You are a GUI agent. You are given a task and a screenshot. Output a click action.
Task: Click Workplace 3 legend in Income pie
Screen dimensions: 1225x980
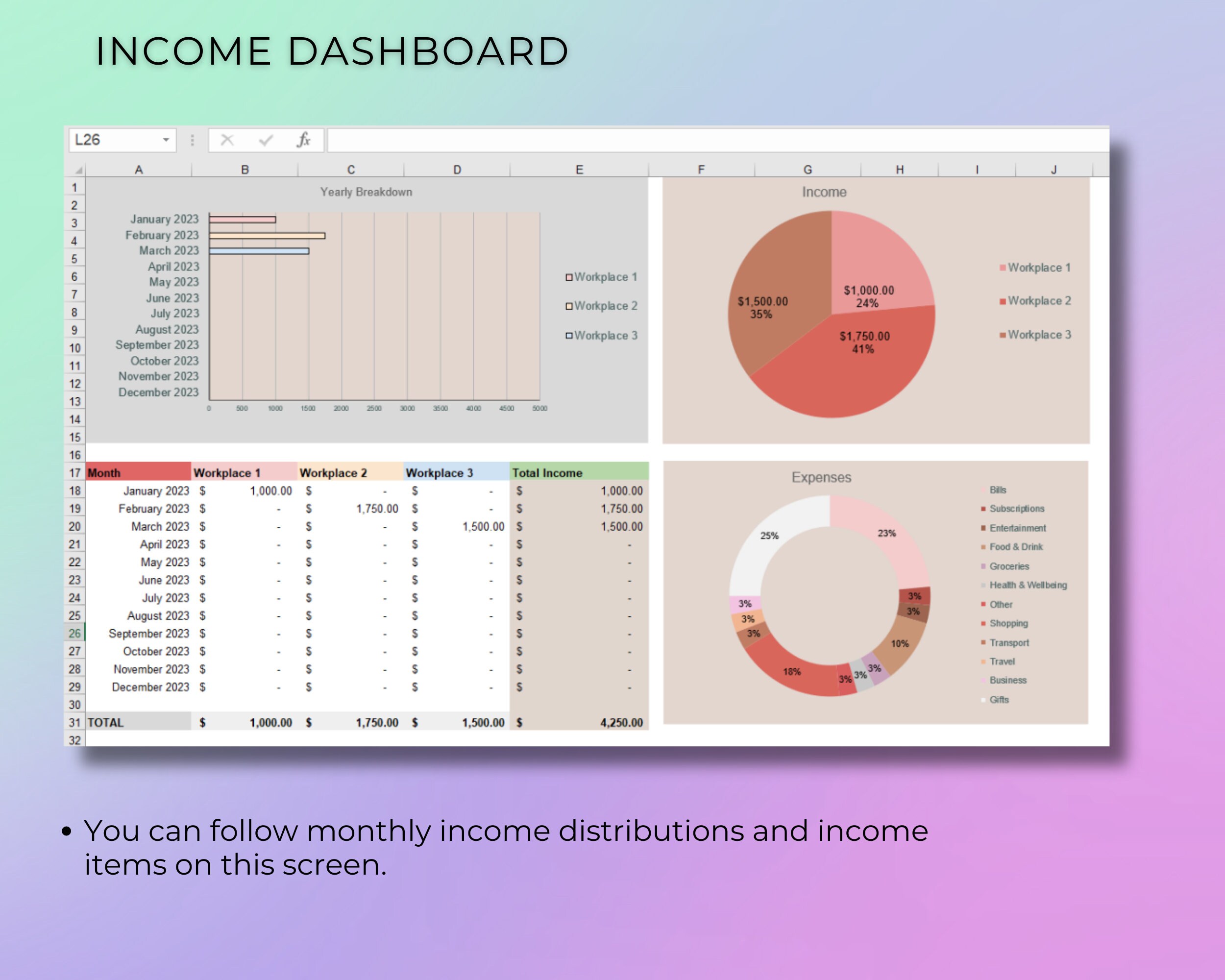pos(1035,335)
